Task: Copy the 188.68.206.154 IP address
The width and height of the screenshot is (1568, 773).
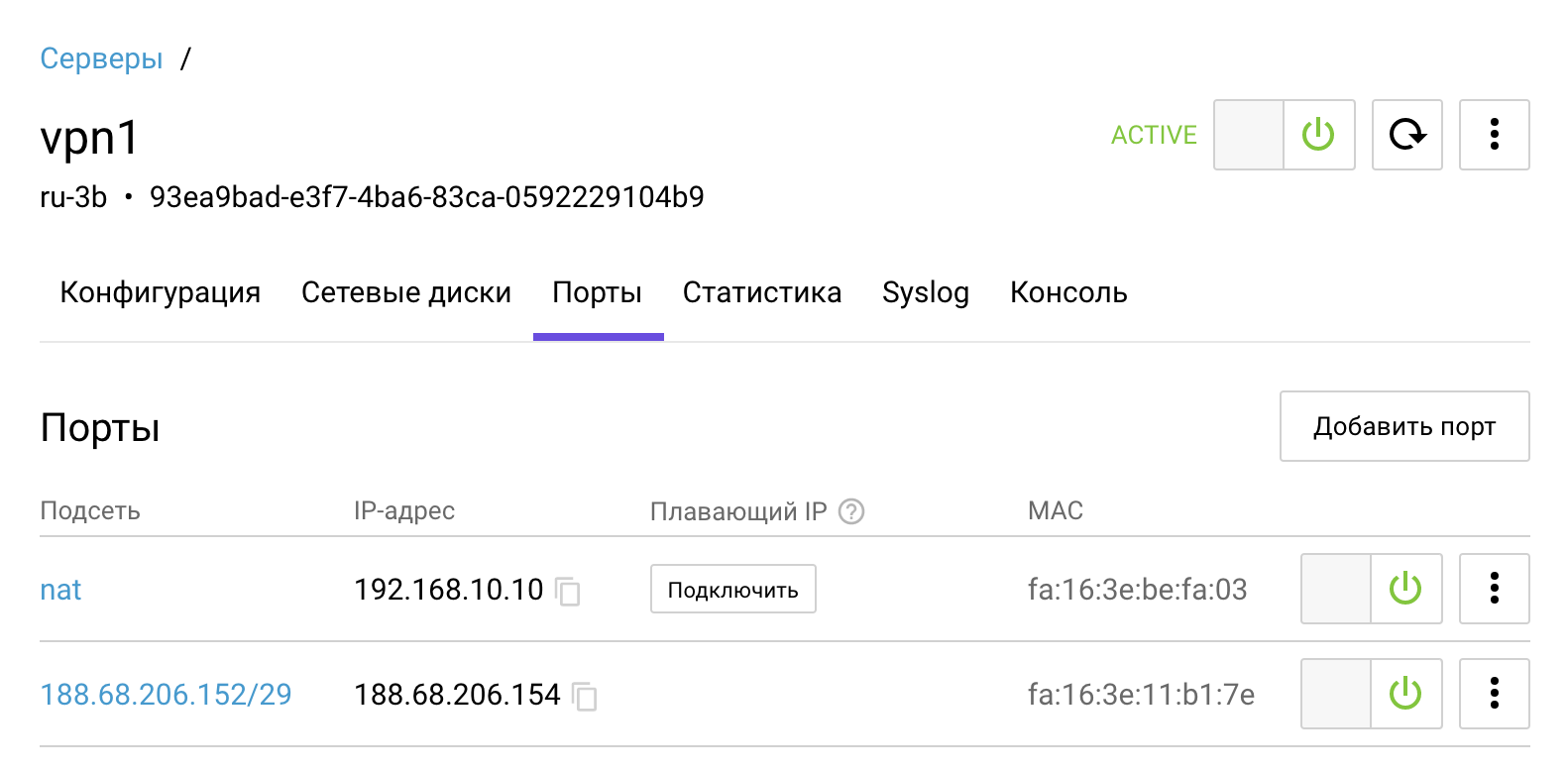Action: coord(585,697)
